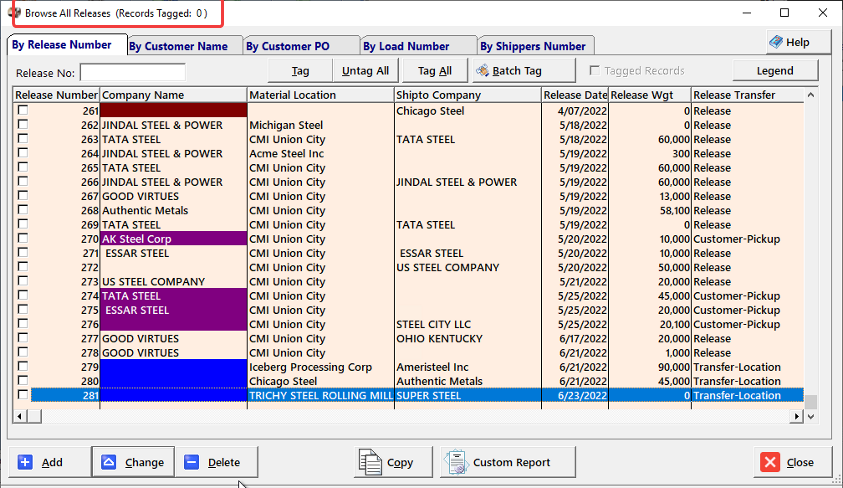Click the Chicago Steel shipto in row 261
This screenshot has height=488, width=843.
coord(430,111)
